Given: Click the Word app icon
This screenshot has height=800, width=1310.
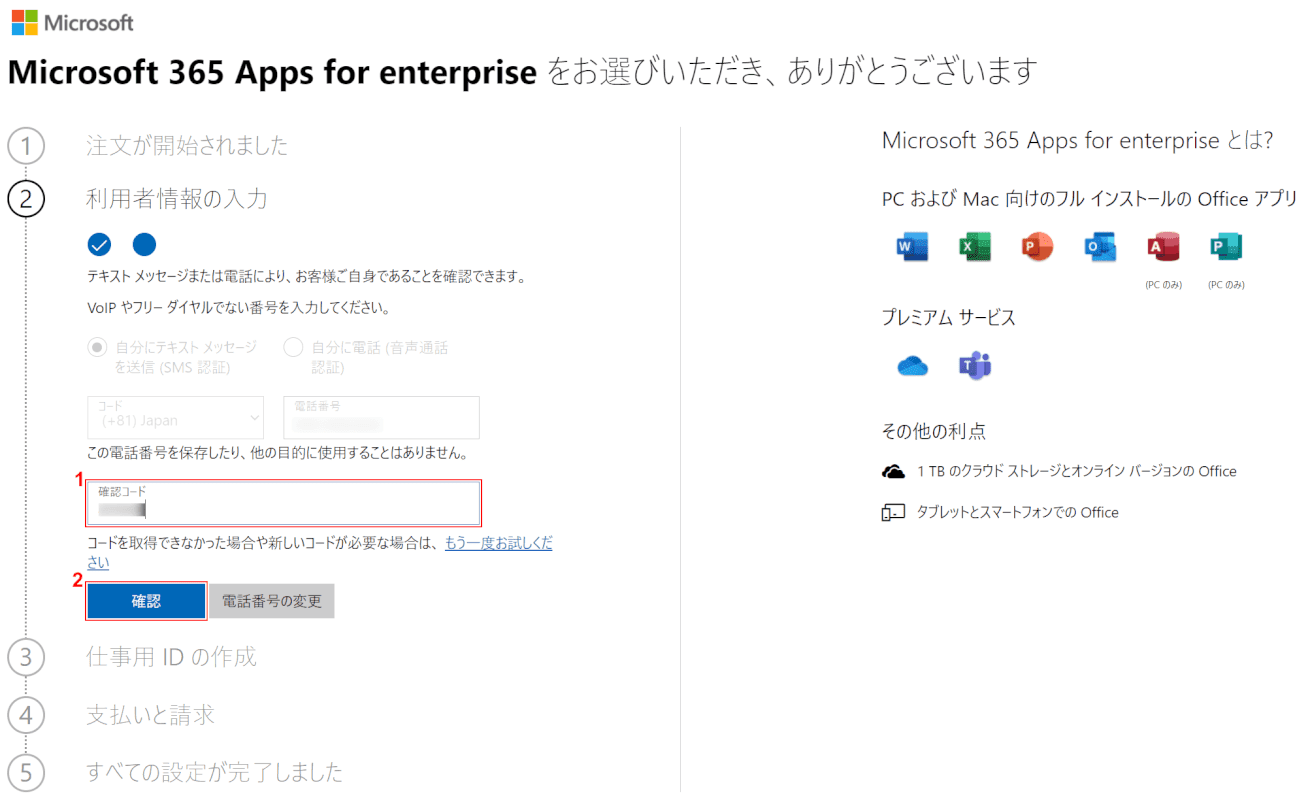Looking at the screenshot, I should (x=913, y=246).
